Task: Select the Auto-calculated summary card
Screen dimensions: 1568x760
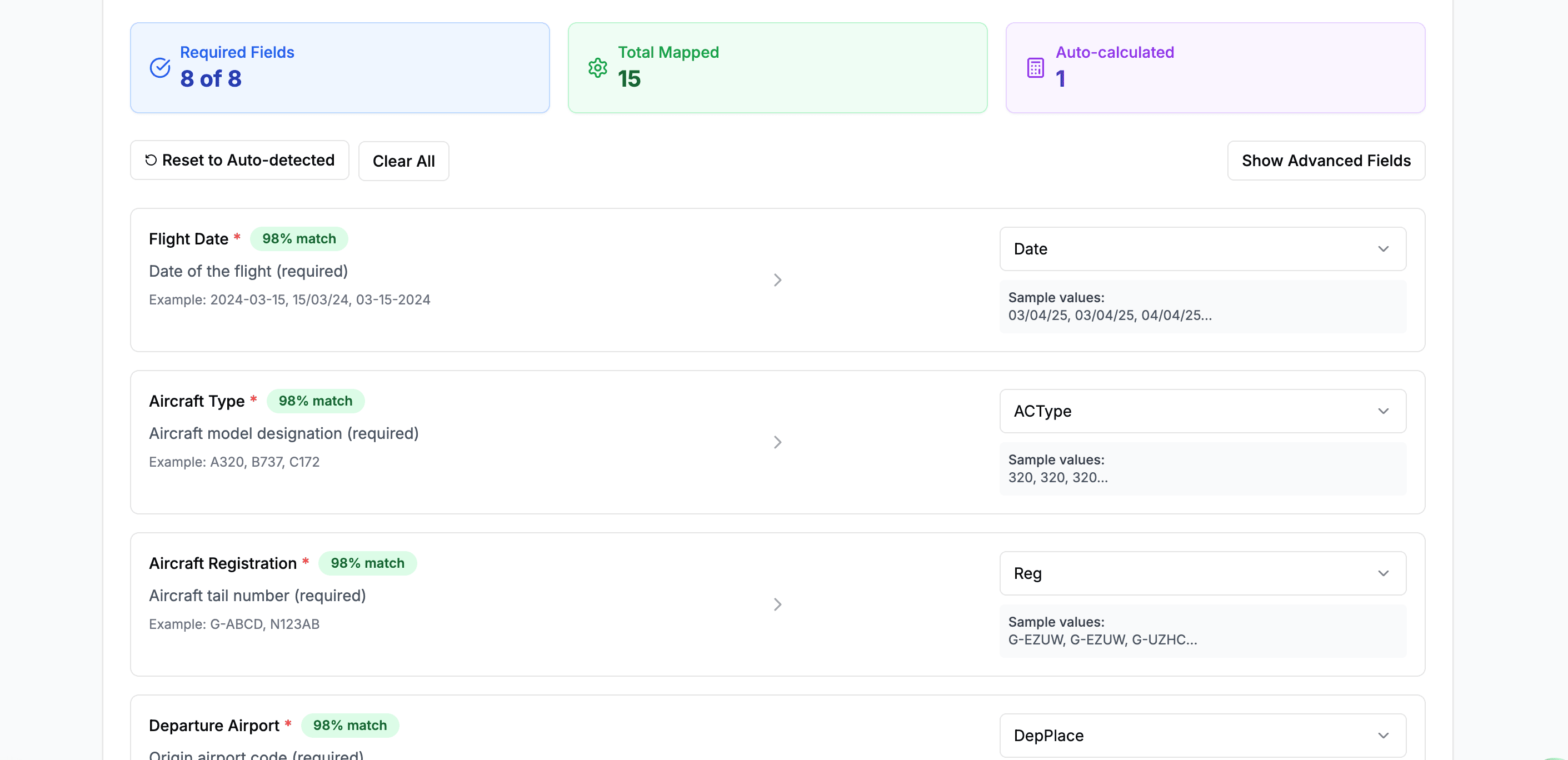Action: click(x=1215, y=68)
